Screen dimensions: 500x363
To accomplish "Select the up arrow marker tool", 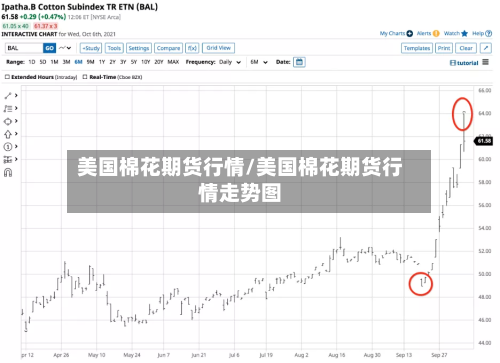I will coord(8,134).
